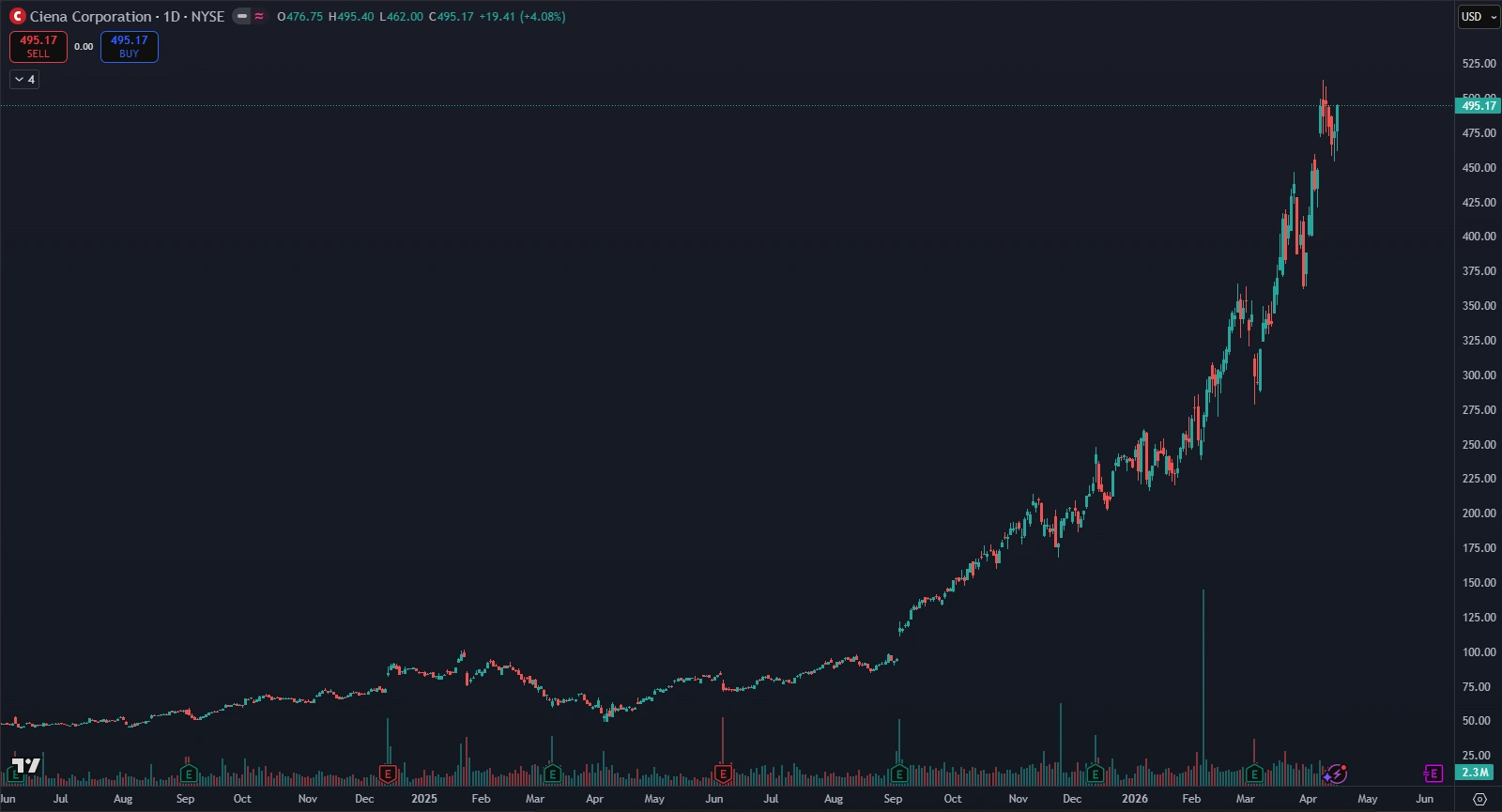
Task: Click the 100.00 price scale label
Action: 1479,652
